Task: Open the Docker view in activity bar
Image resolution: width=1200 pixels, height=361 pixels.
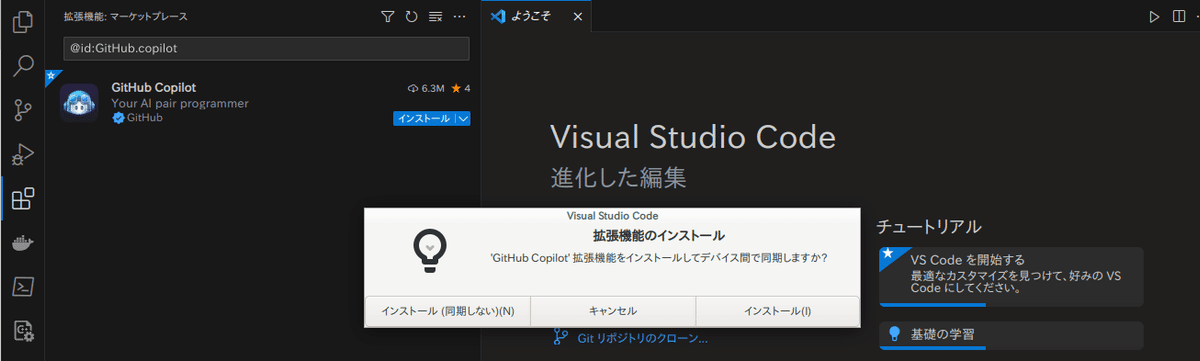Action: coord(22,243)
